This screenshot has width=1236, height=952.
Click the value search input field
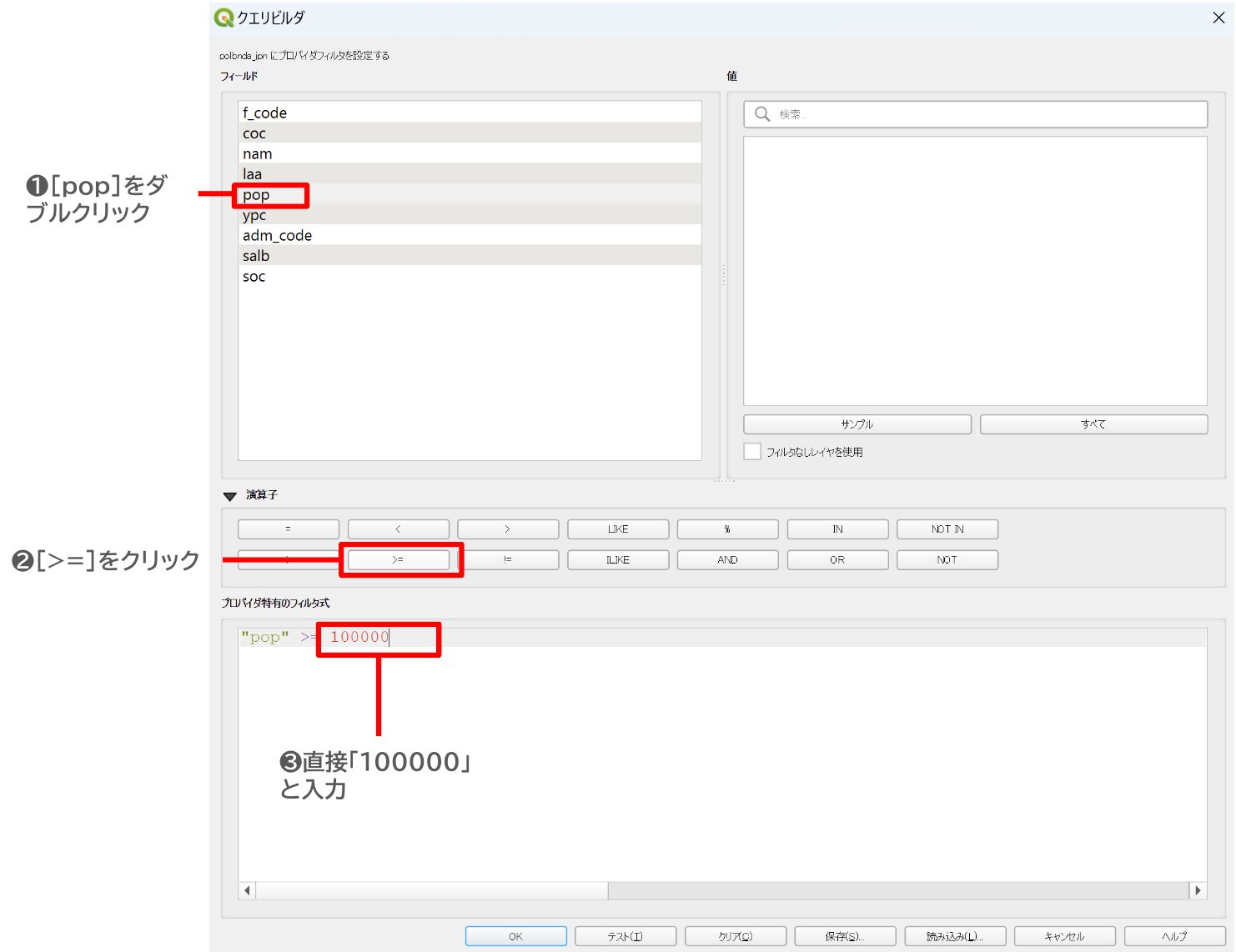(x=975, y=114)
